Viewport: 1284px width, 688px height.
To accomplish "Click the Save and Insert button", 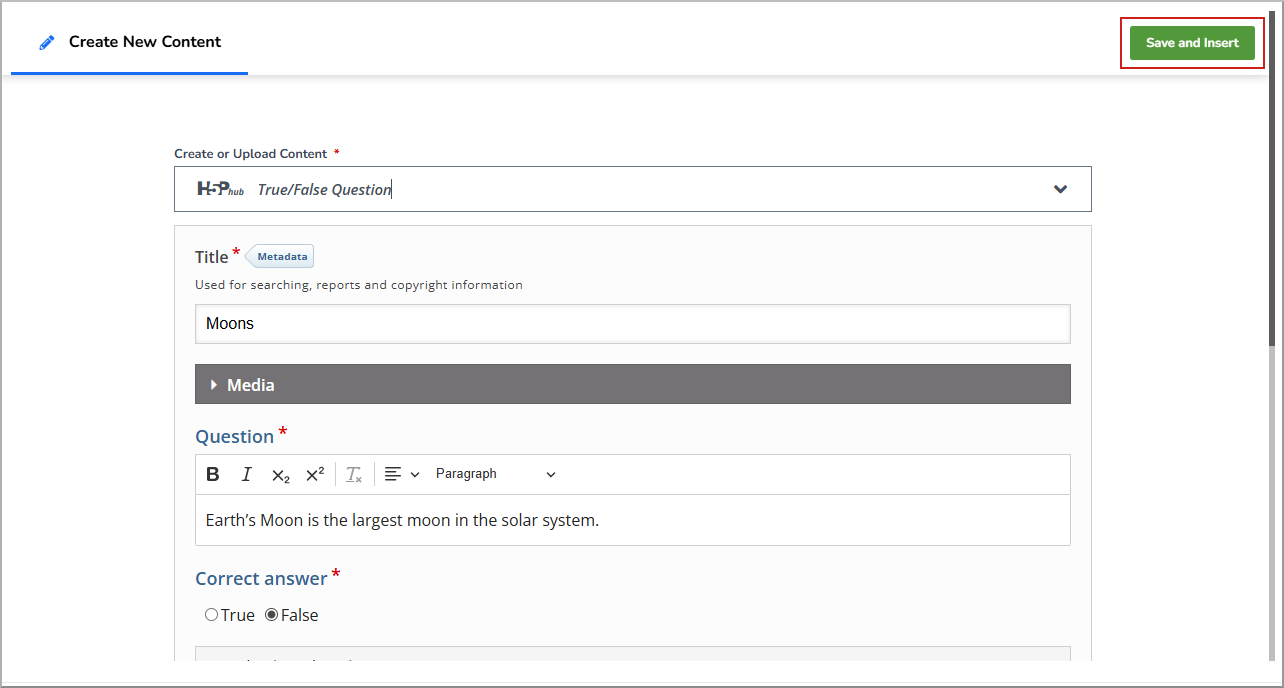I will pos(1192,42).
